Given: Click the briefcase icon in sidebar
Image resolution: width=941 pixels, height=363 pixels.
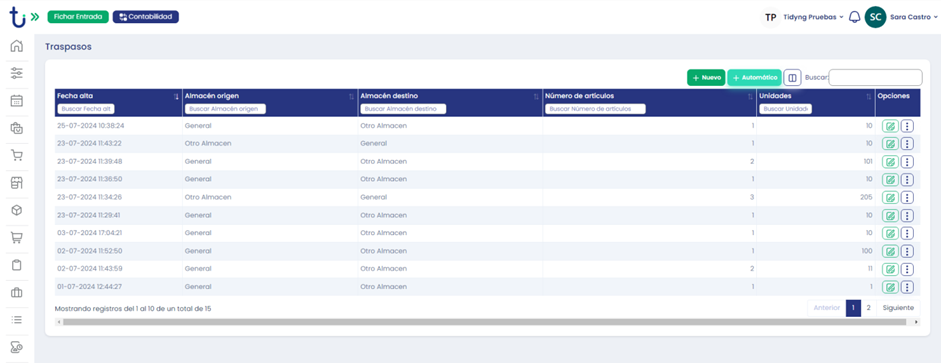Looking at the screenshot, I should (17, 293).
